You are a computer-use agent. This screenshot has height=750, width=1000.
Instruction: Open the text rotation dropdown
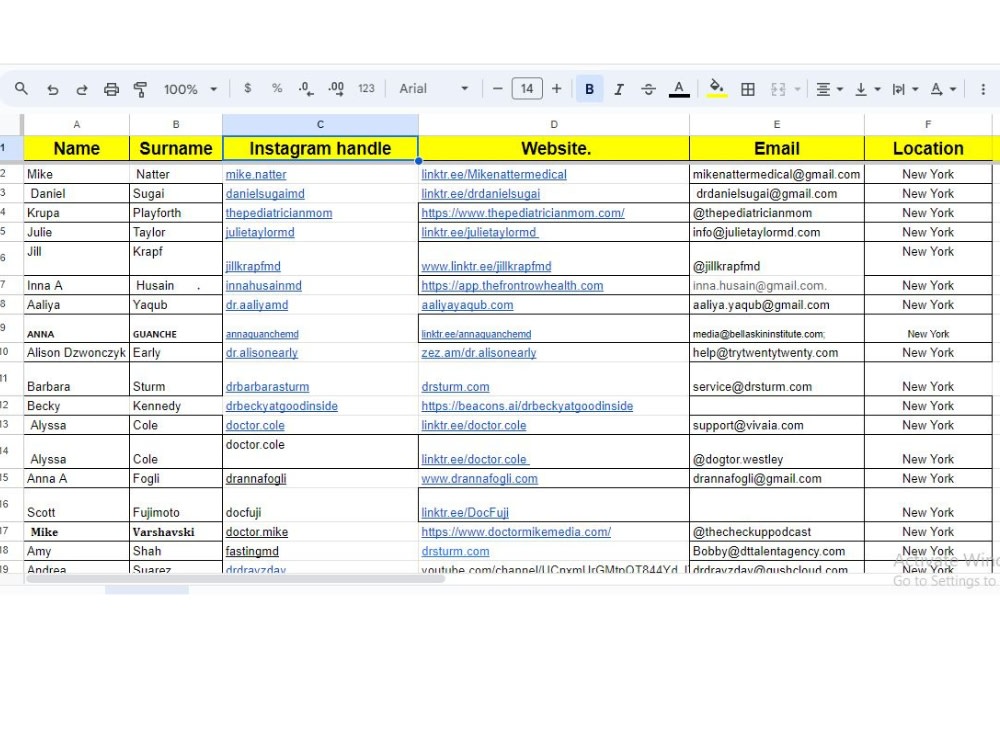tap(943, 89)
